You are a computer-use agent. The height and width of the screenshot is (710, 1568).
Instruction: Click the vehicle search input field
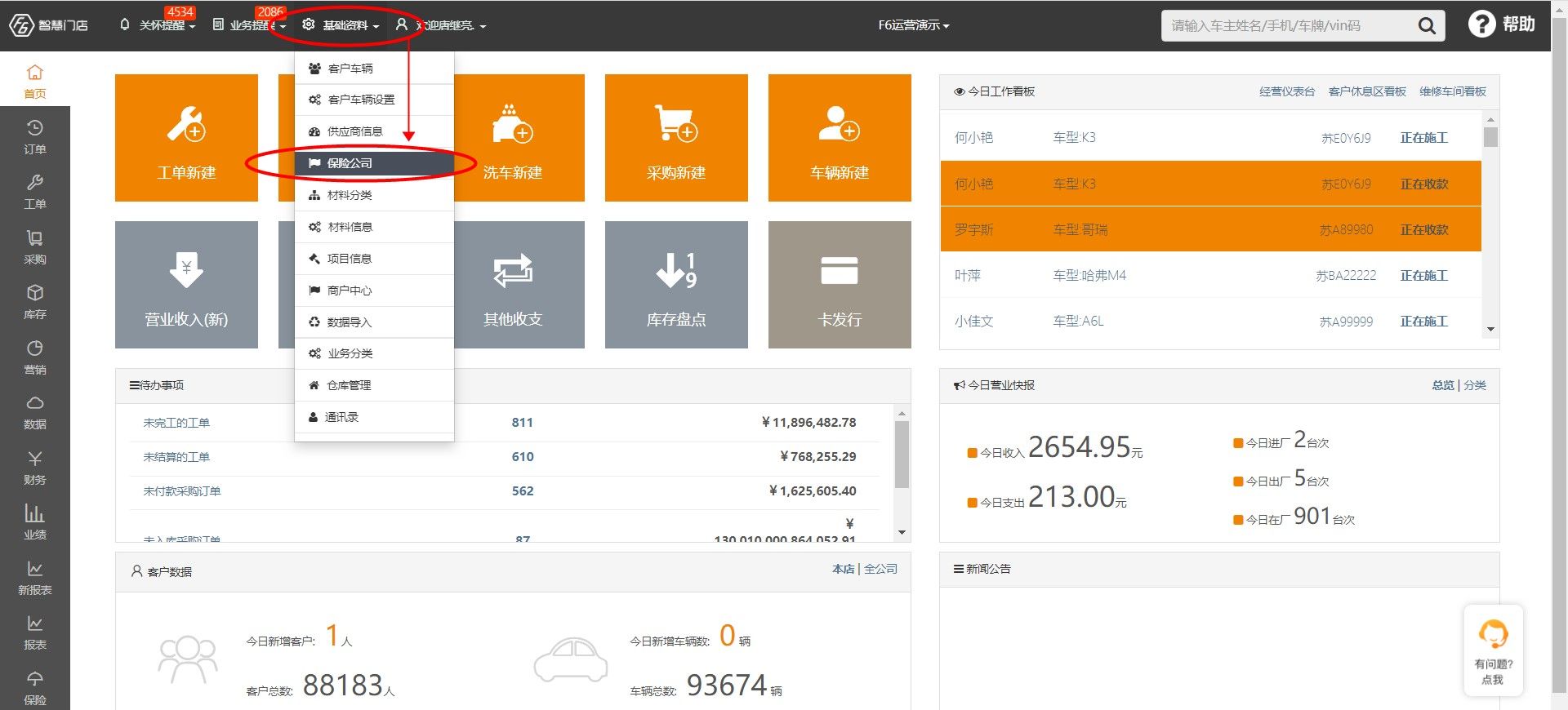(x=1289, y=26)
